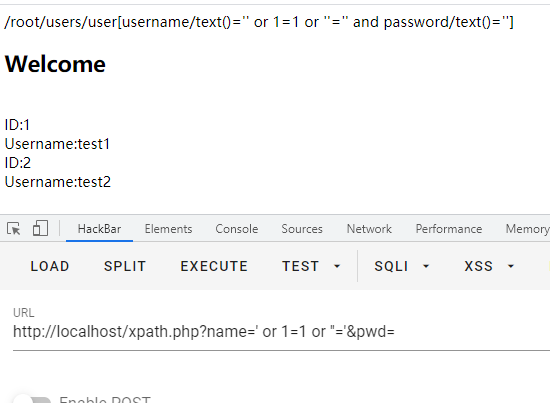Toggle the Enable POST switch
The image size is (550, 403).
pyautogui.click(x=33, y=400)
